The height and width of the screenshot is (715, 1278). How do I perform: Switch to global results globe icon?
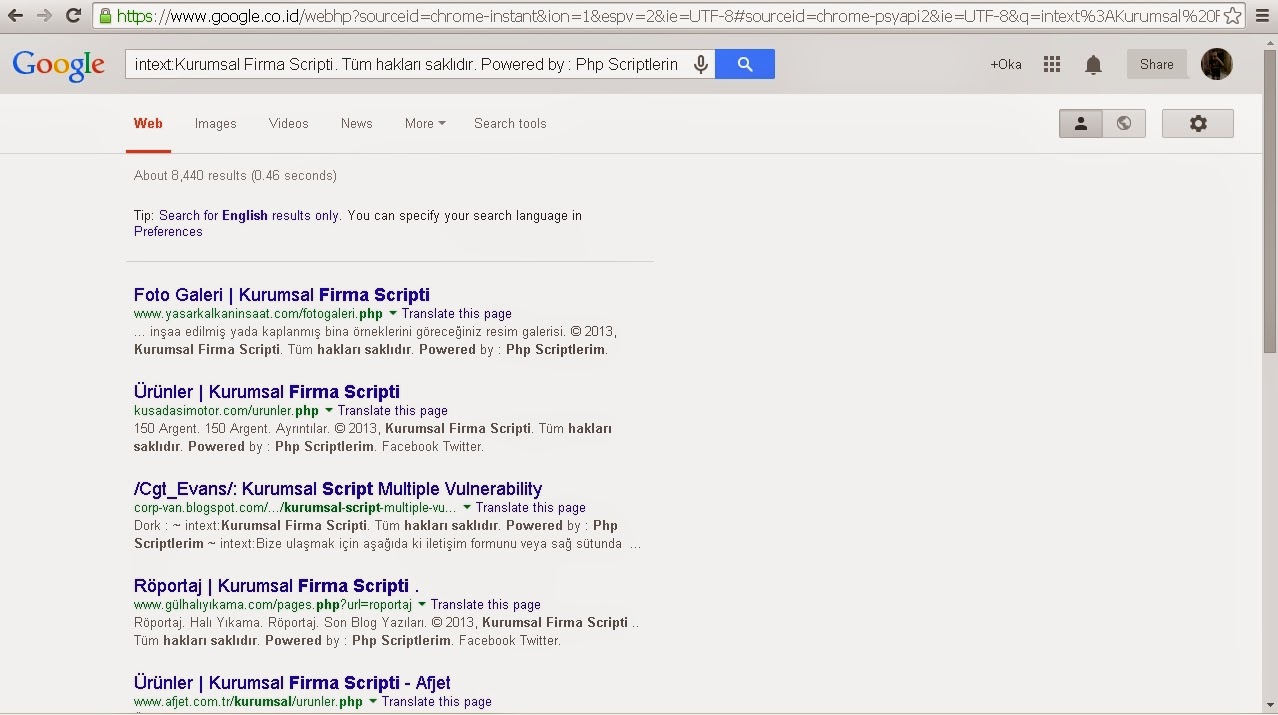coord(1124,123)
